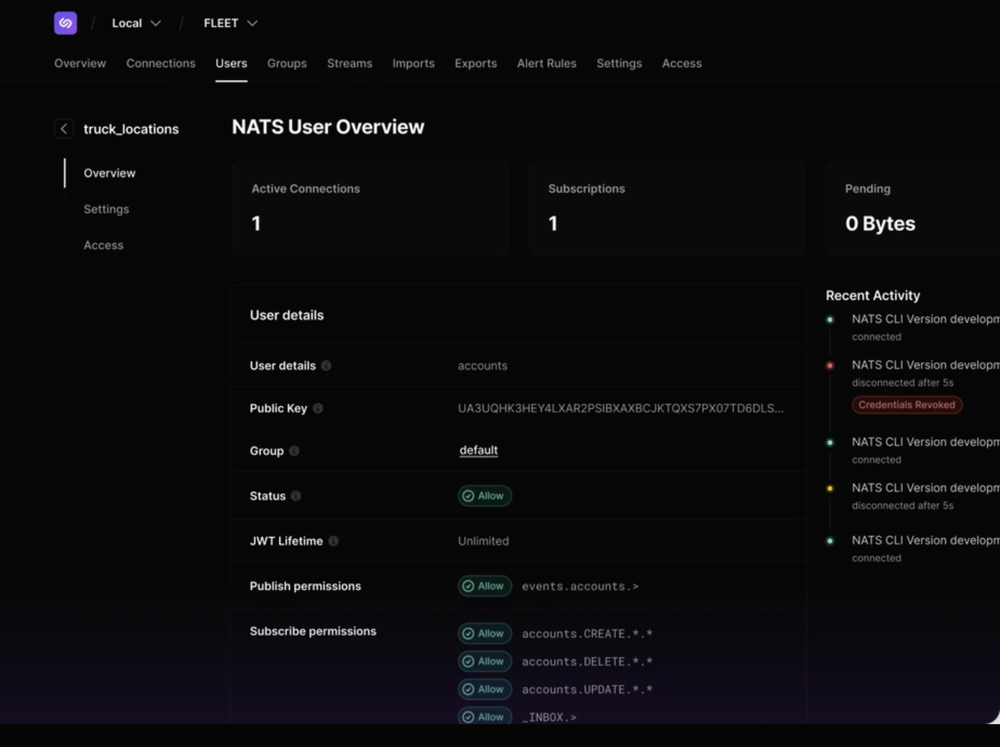
Task: Click the Pending 0 Bytes card
Action: (913, 208)
